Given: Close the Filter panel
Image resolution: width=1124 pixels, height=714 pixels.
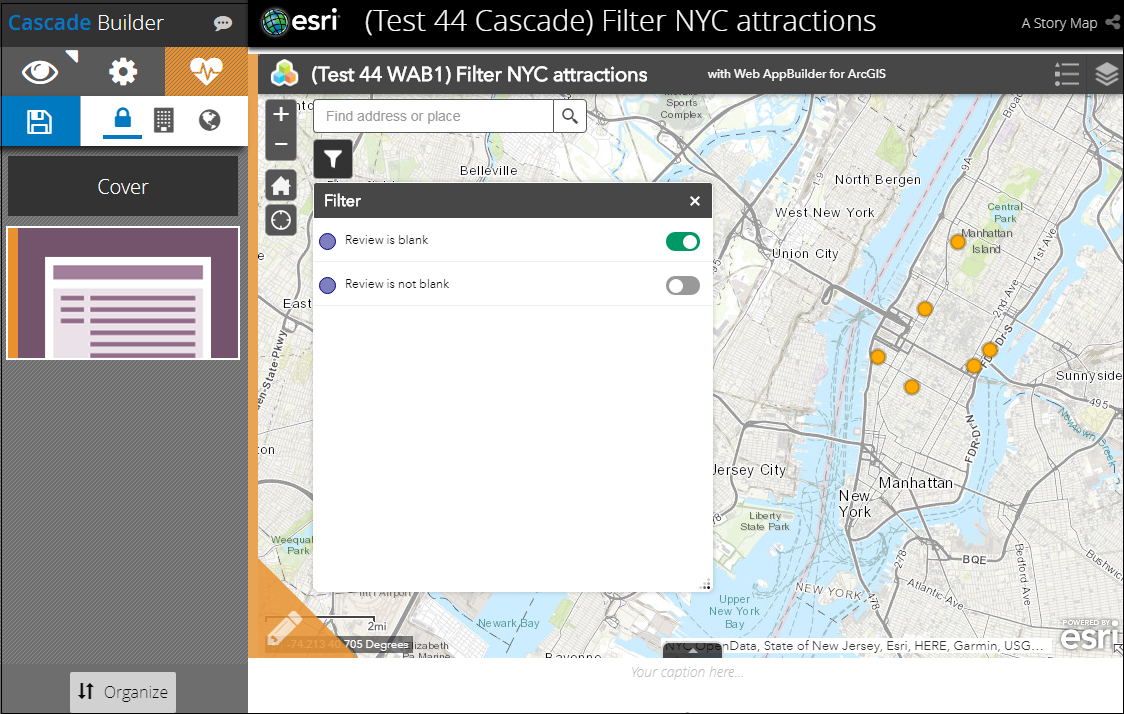Looking at the screenshot, I should (695, 201).
